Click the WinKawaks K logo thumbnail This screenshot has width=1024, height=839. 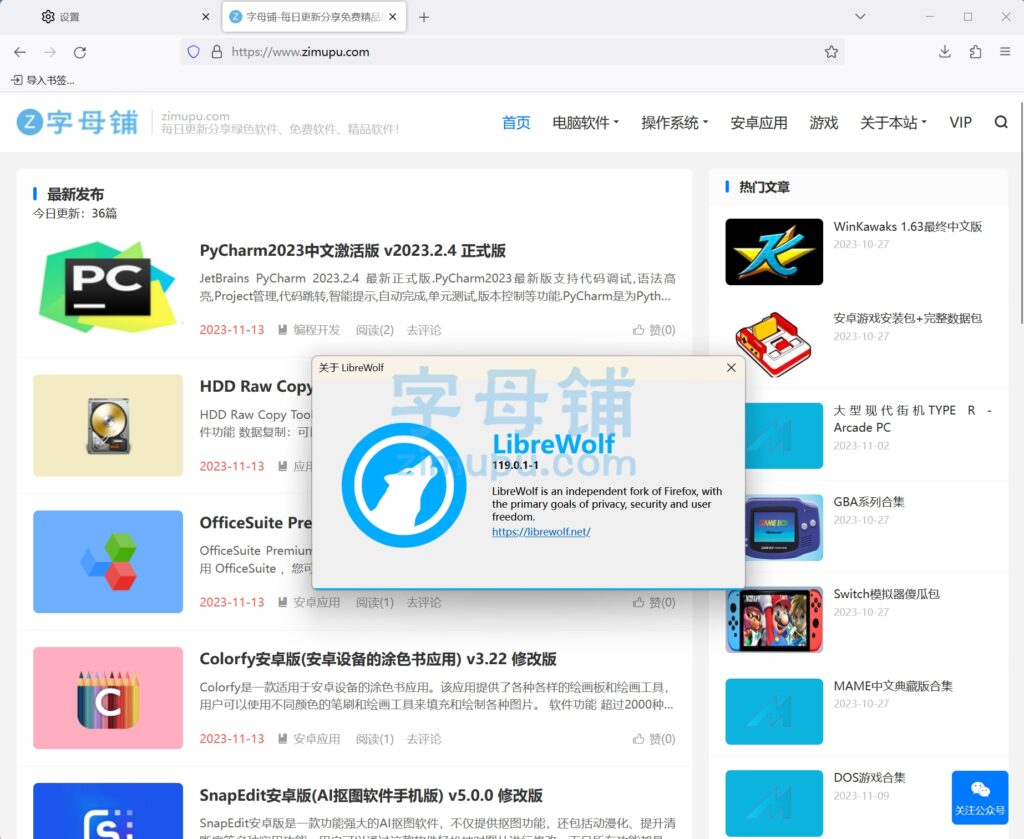[x=774, y=251]
